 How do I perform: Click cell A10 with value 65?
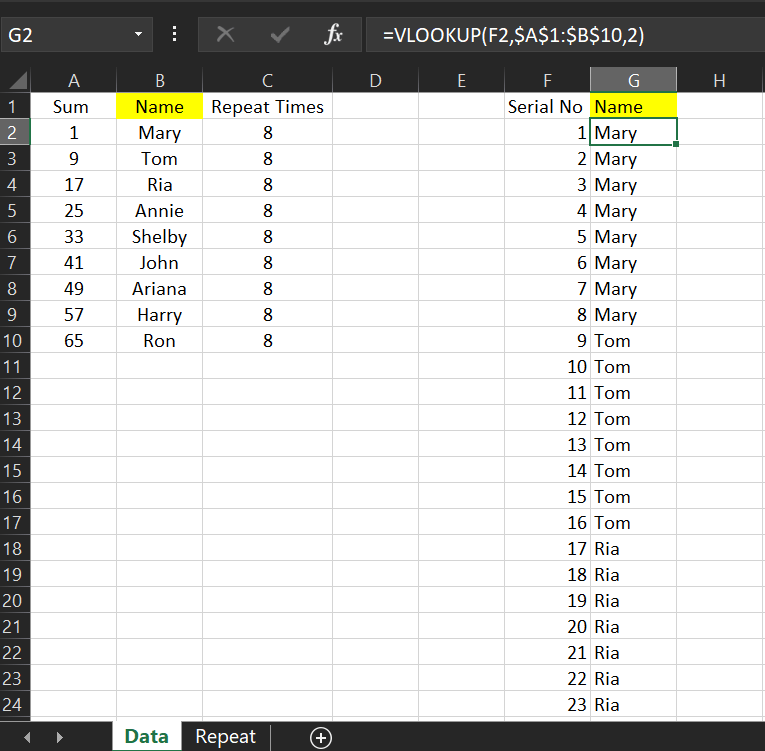[74, 341]
